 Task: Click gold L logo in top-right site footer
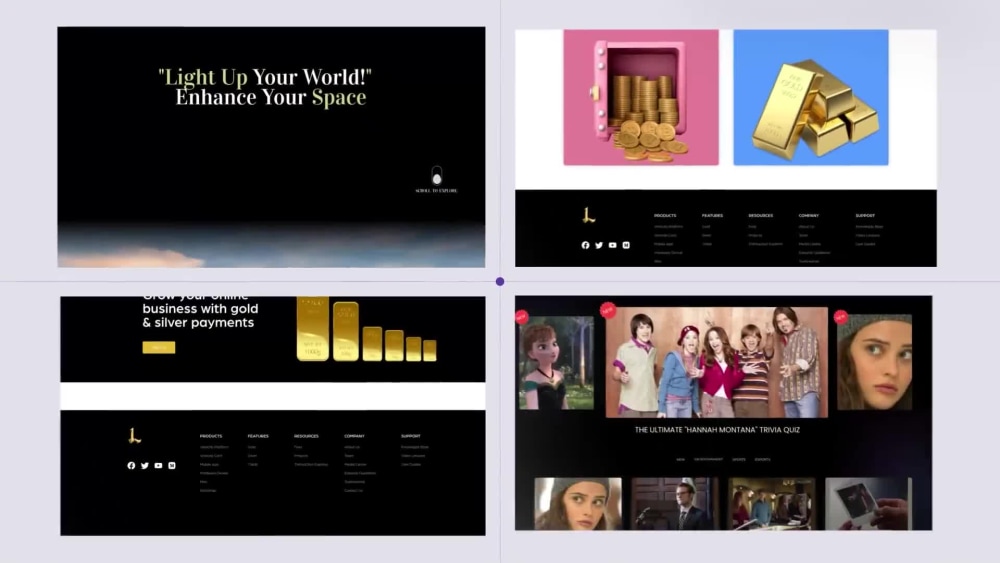[589, 216]
